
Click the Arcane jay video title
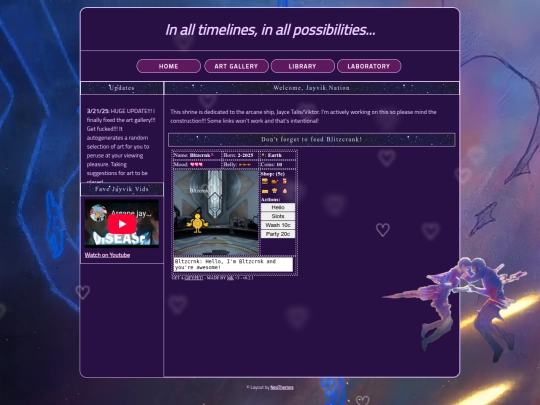tap(131, 213)
